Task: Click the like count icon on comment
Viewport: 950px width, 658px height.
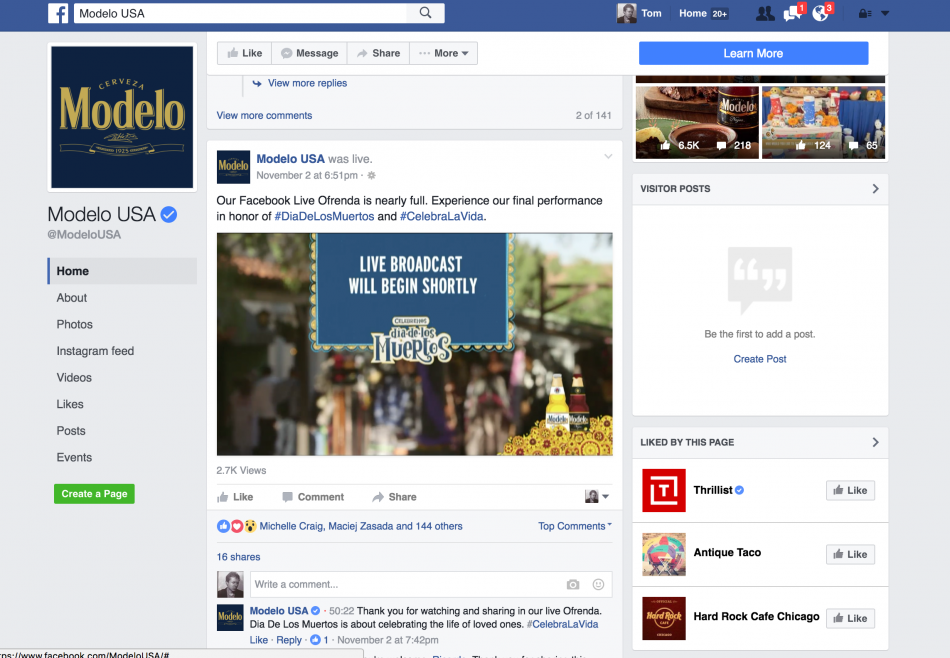Action: (x=315, y=640)
